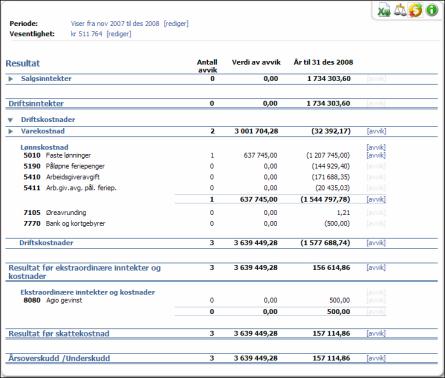Click the Arb.giv.avg. amount (20 435,03)
Image resolution: width=445 pixels, height=378 pixels.
(x=333, y=188)
